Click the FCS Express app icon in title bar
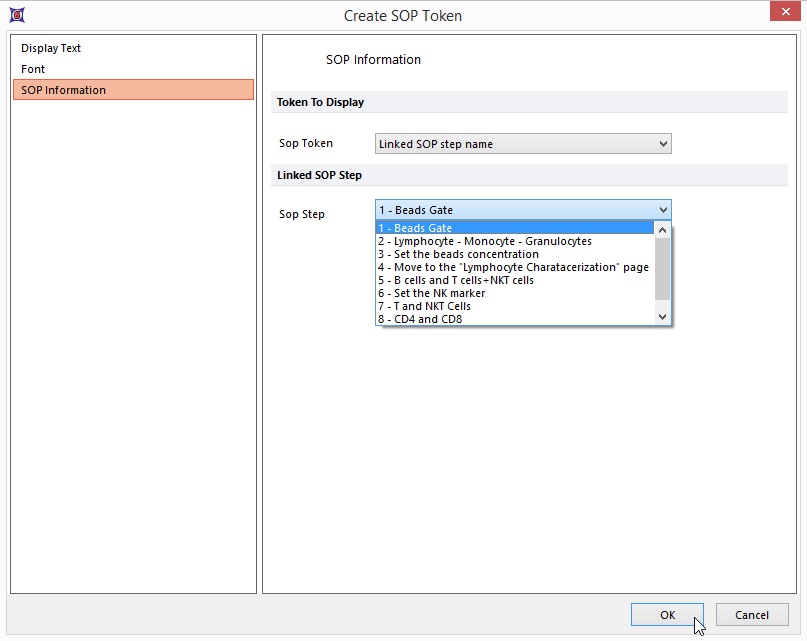Screen dimensions: 807x641 click(16, 15)
